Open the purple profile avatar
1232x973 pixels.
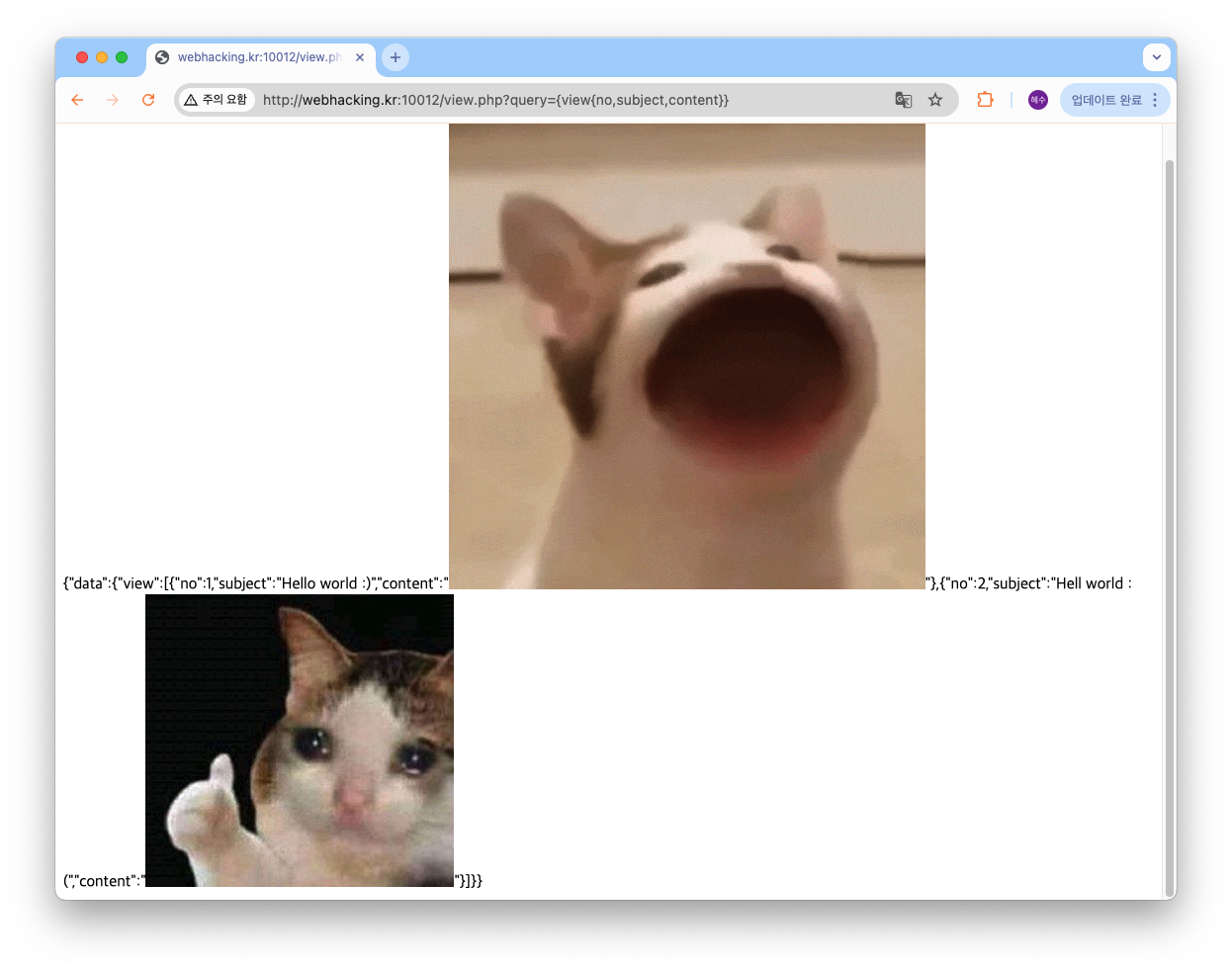pyautogui.click(x=1038, y=100)
